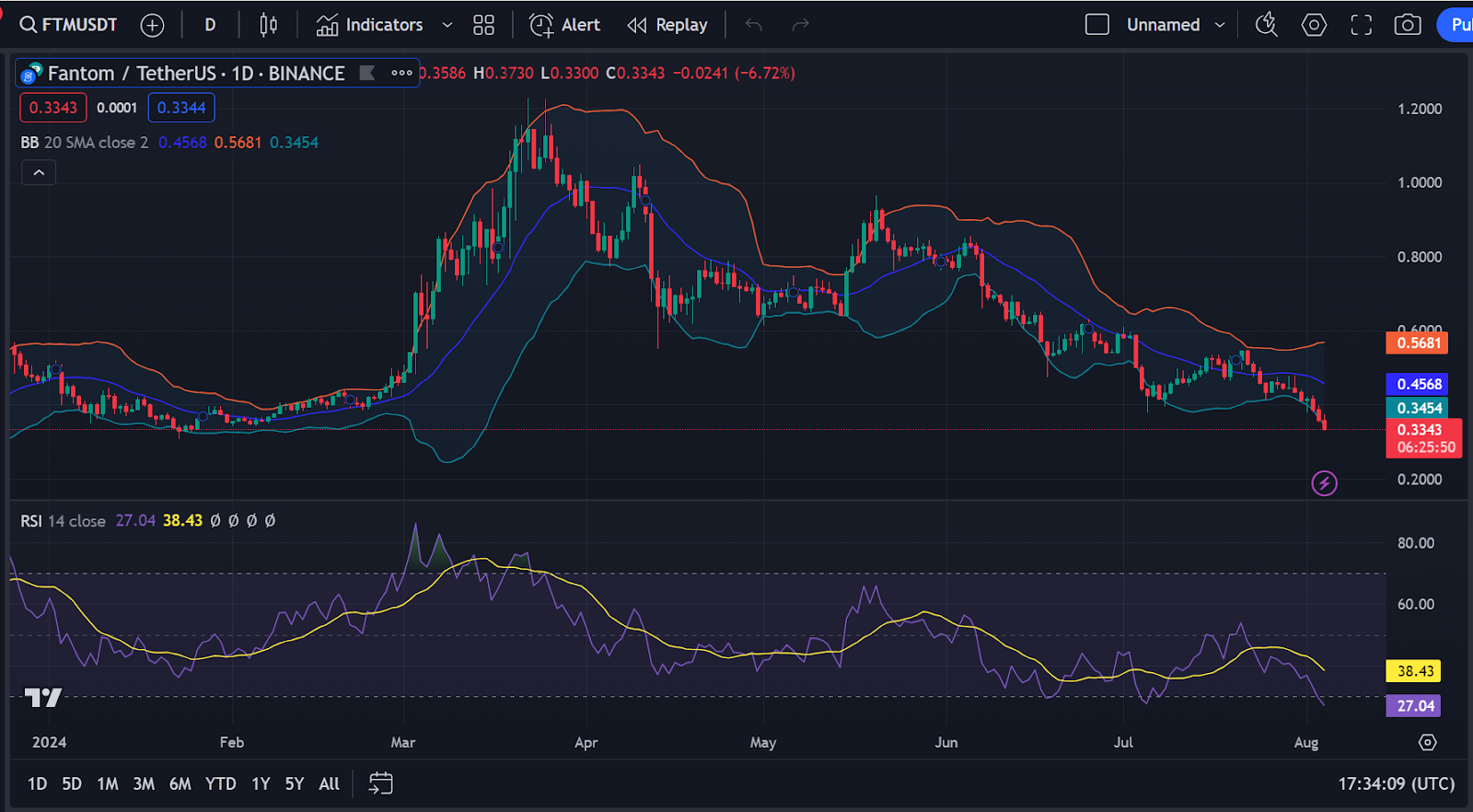1473x812 pixels.
Task: Collapse the indicator legend arrow
Action: pyautogui.click(x=39, y=172)
